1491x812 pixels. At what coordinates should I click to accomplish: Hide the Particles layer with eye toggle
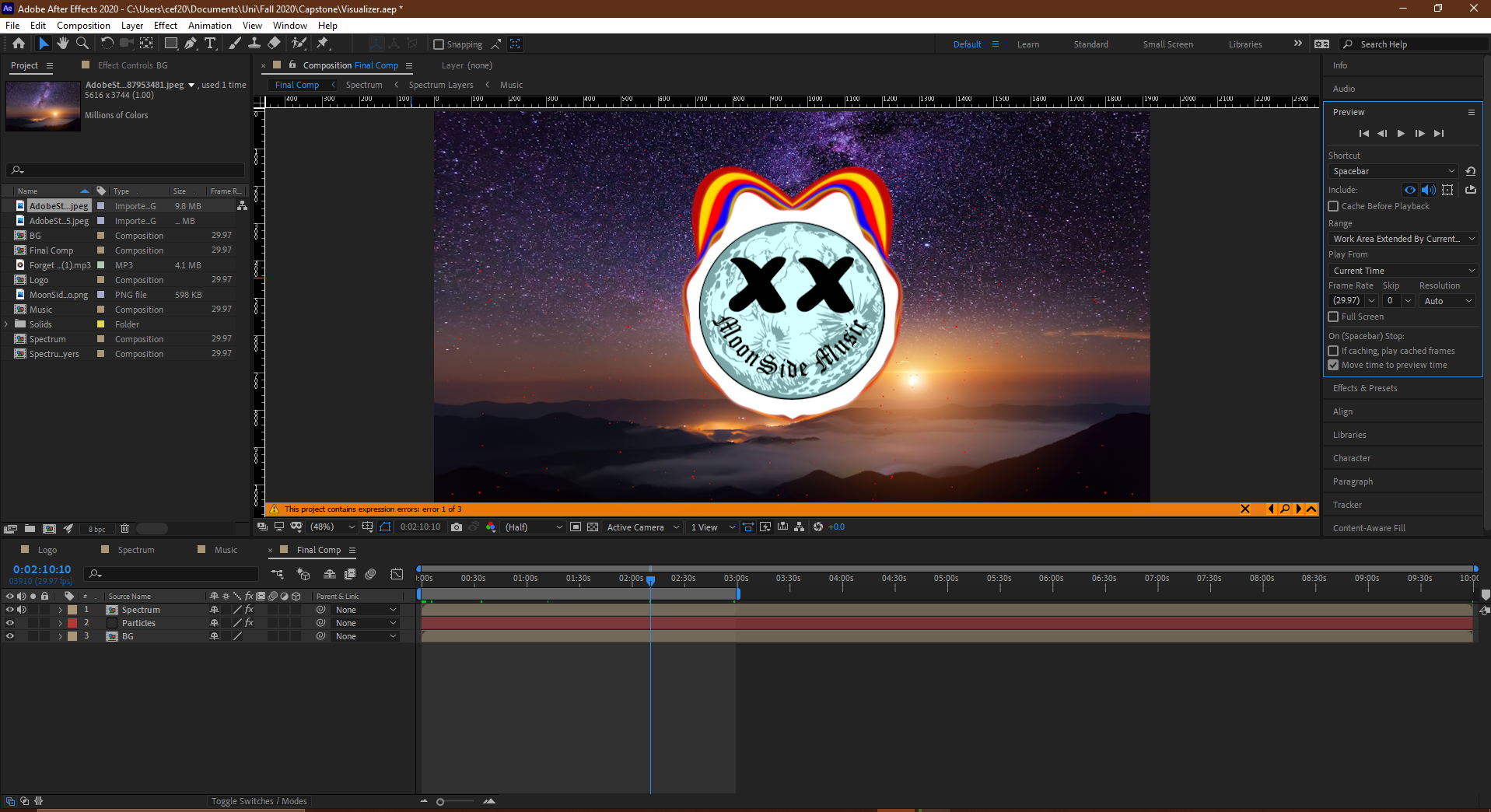(10, 623)
